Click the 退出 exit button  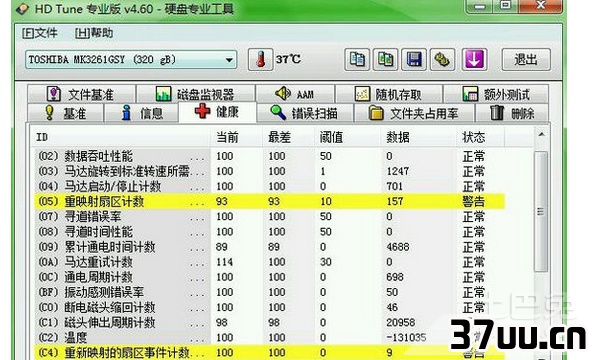coord(526,60)
